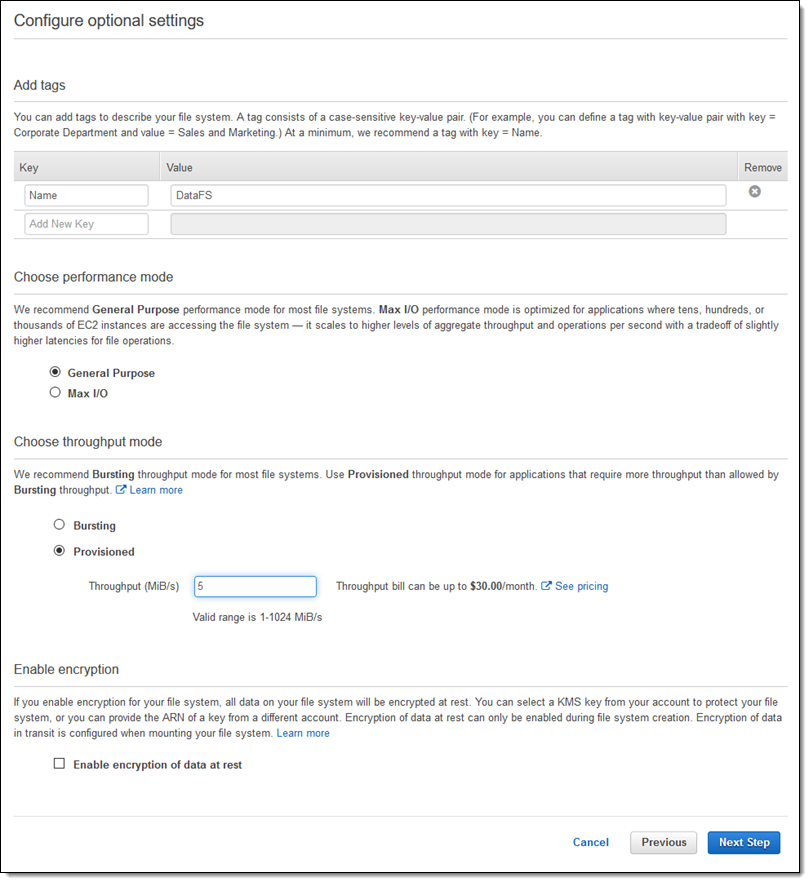Select Max I/O performance mode
The image size is (810, 883).
[55, 394]
